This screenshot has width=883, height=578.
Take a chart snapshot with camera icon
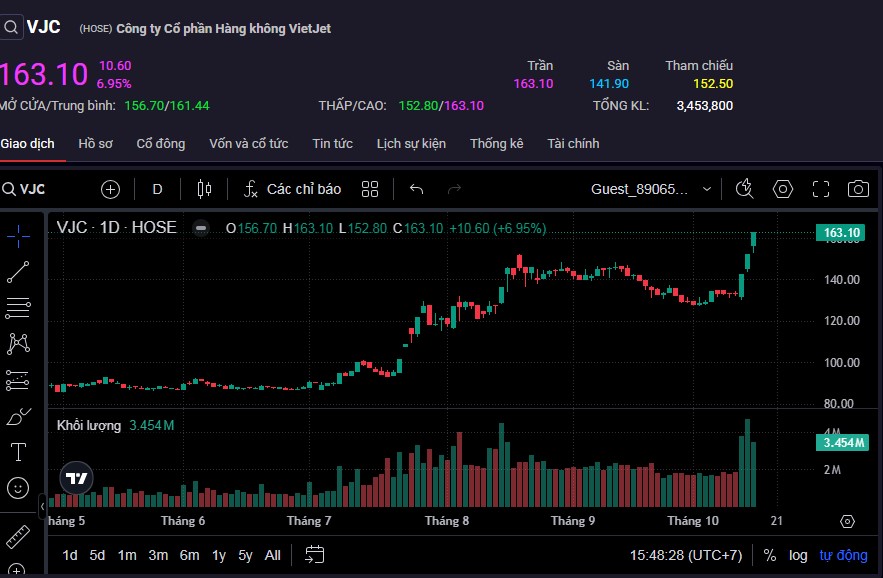click(x=858, y=189)
